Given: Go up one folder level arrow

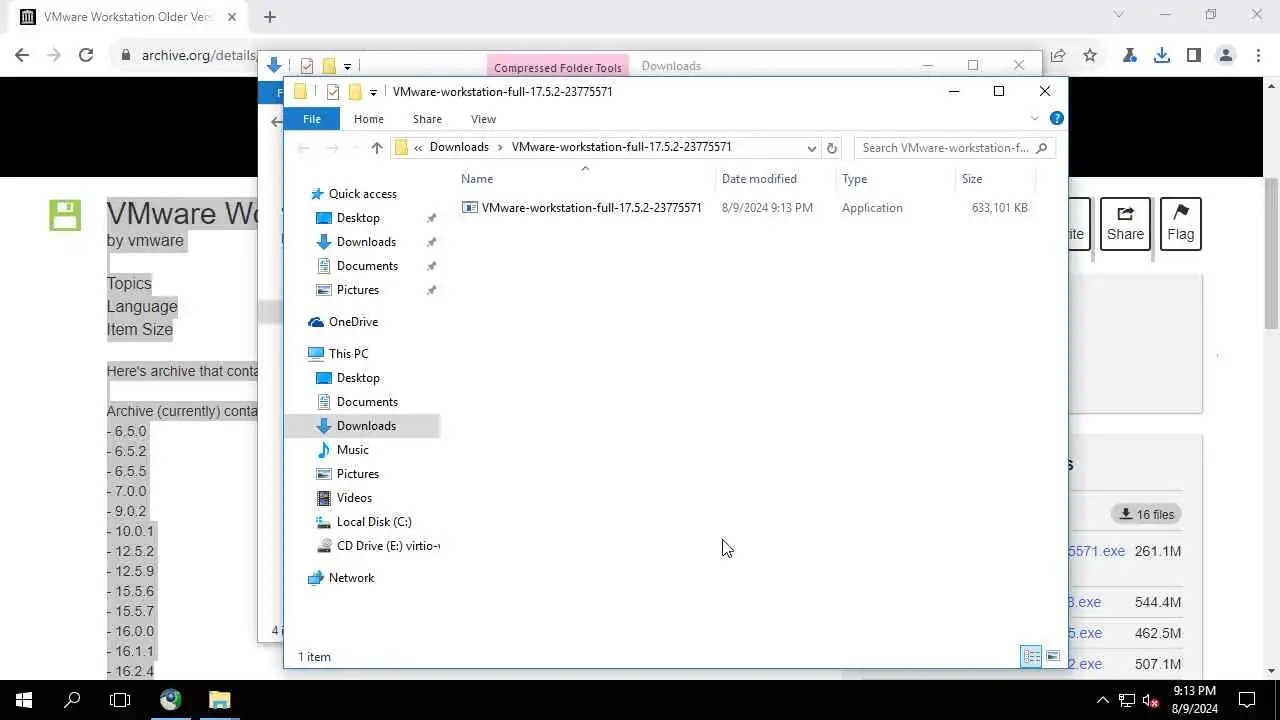Looking at the screenshot, I should click(x=376, y=148).
